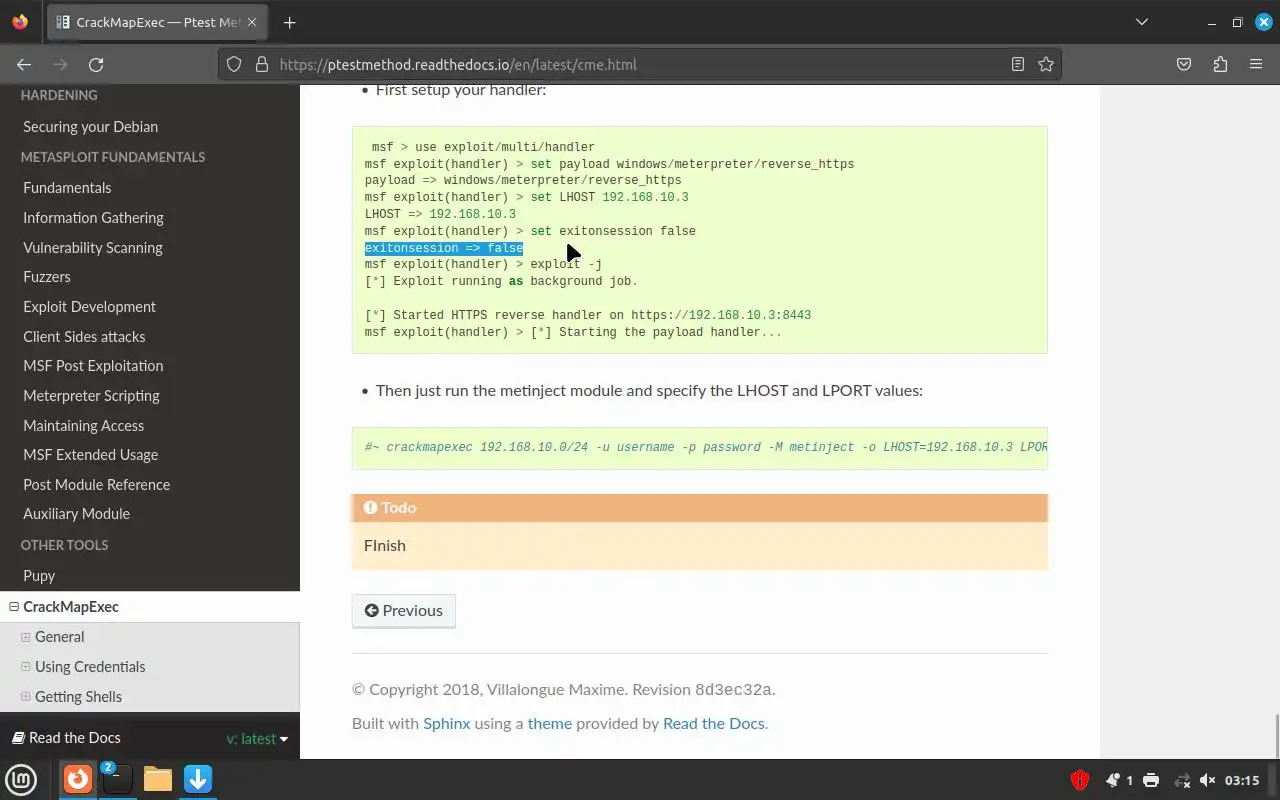The image size is (1280, 800).
Task: Click the LHOST => 192.168.10.3 line
Action: click(440, 214)
